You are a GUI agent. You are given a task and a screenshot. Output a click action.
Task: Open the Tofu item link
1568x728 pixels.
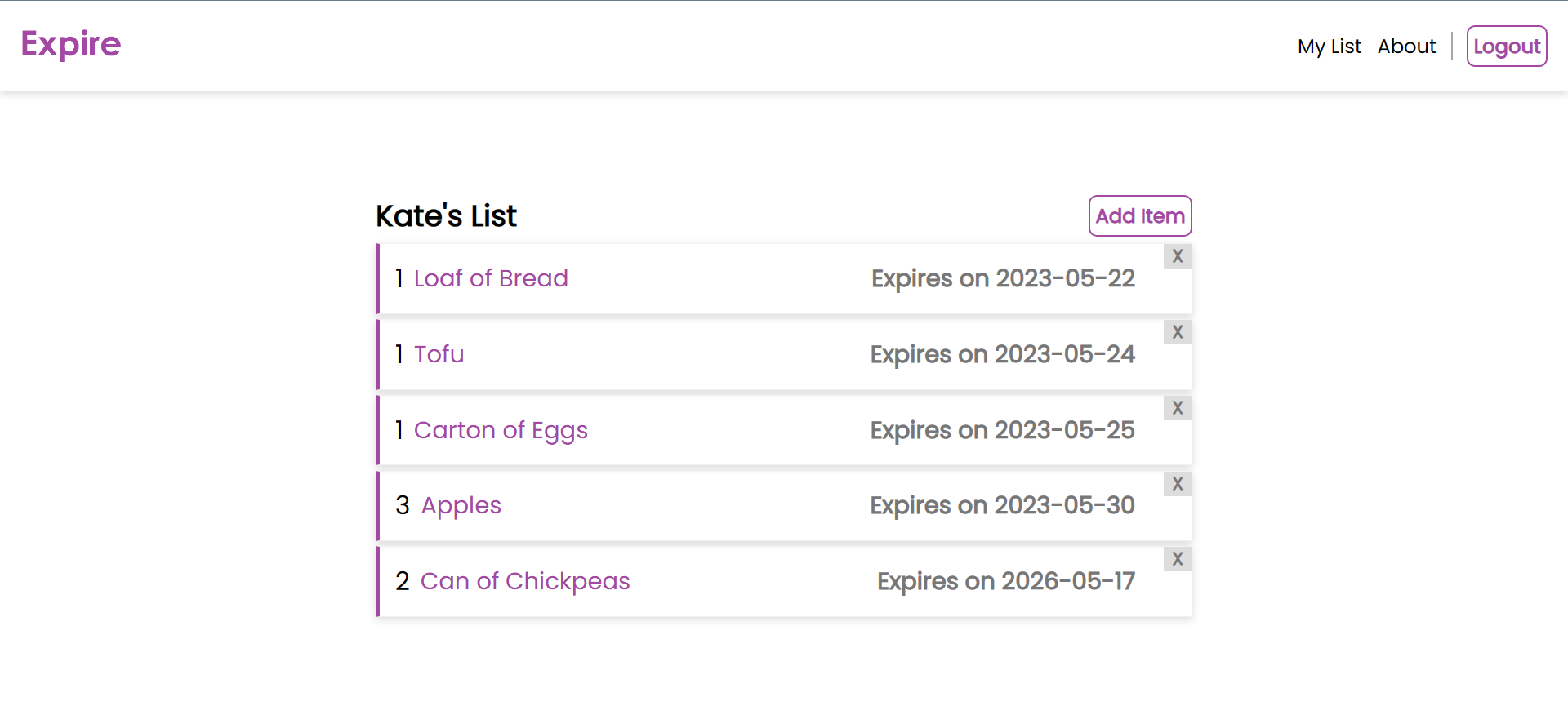coord(439,354)
